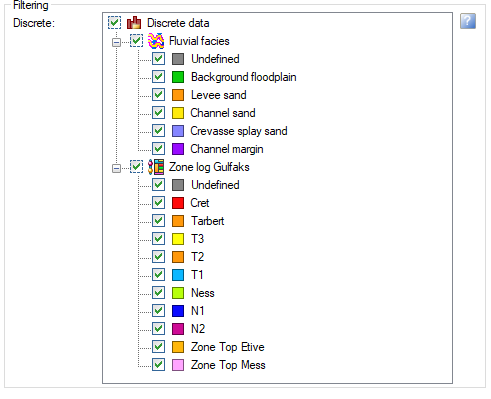The image size is (491, 399).
Task: Click the yellow Channel sand swatch
Action: 178,113
